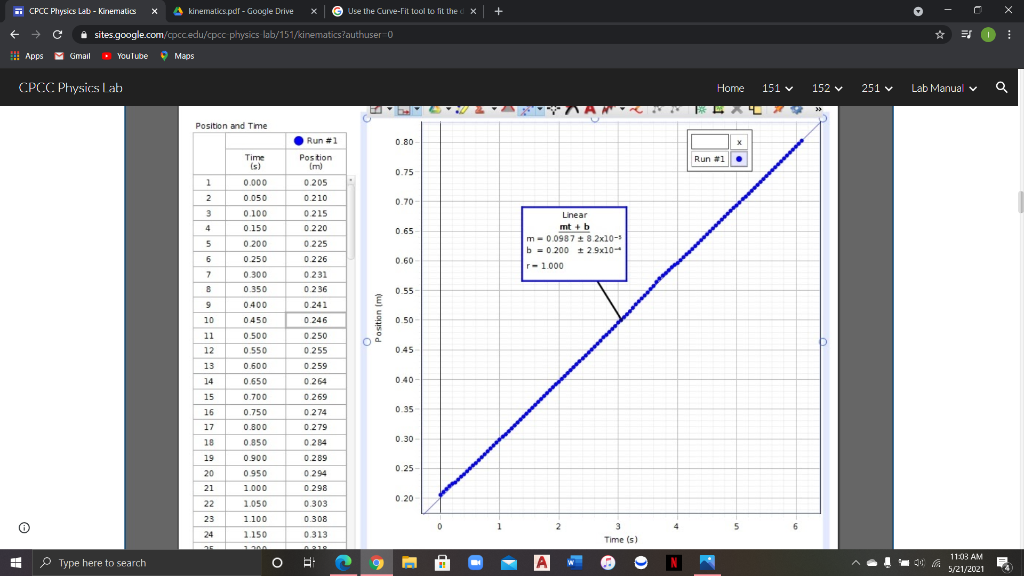Click the Home navigation menu item

pos(731,88)
